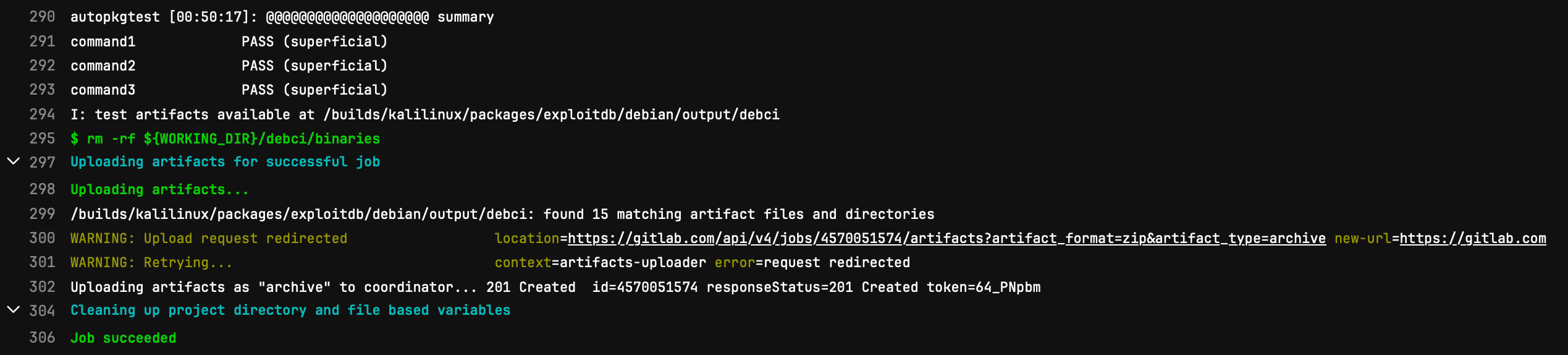The height and width of the screenshot is (355, 1568).
Task: Click line number 295 of rm command
Action: click(x=42, y=139)
